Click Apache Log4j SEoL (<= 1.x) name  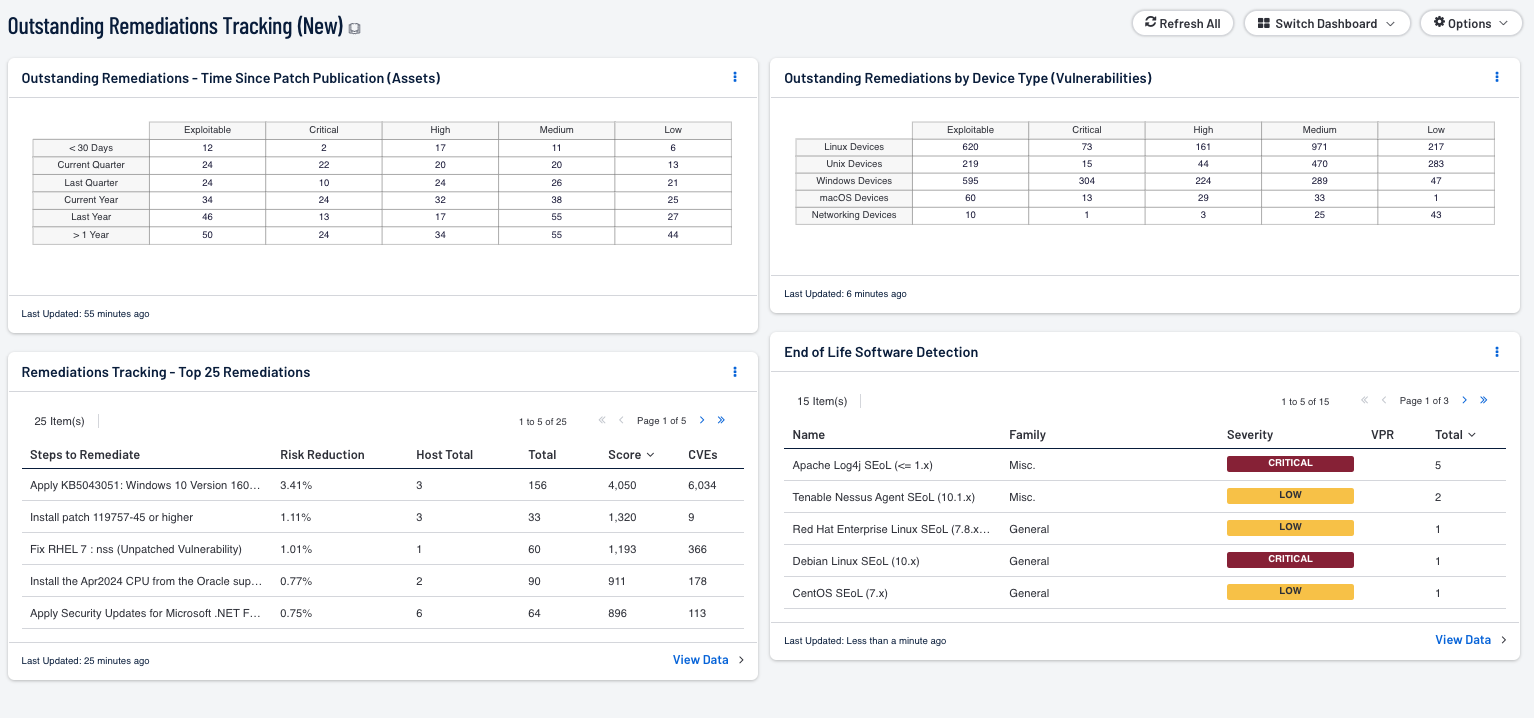coord(862,465)
